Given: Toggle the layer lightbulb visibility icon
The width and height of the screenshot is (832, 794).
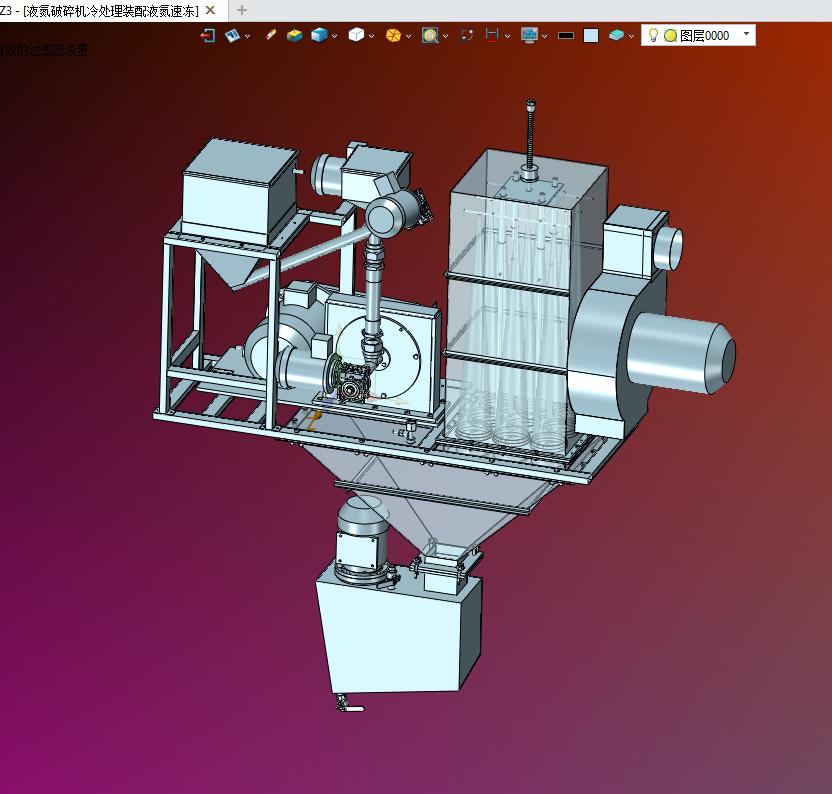Looking at the screenshot, I should [x=653, y=36].
